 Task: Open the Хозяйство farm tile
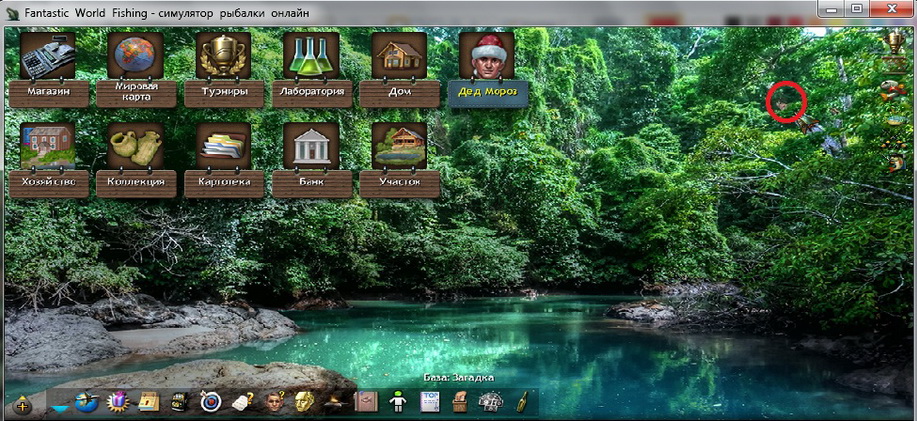pos(48,160)
